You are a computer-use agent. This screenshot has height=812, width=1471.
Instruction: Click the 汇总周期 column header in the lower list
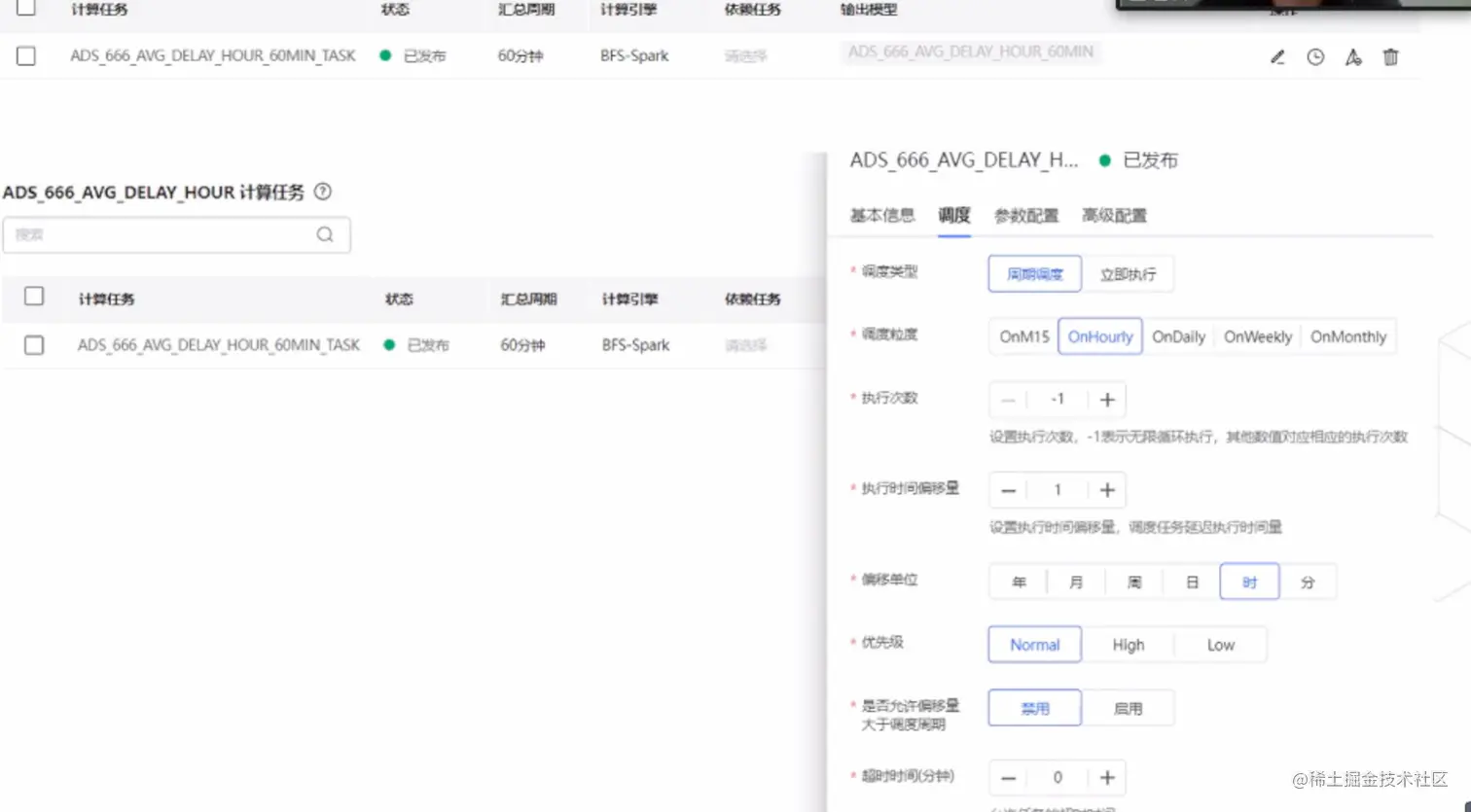tap(528, 299)
